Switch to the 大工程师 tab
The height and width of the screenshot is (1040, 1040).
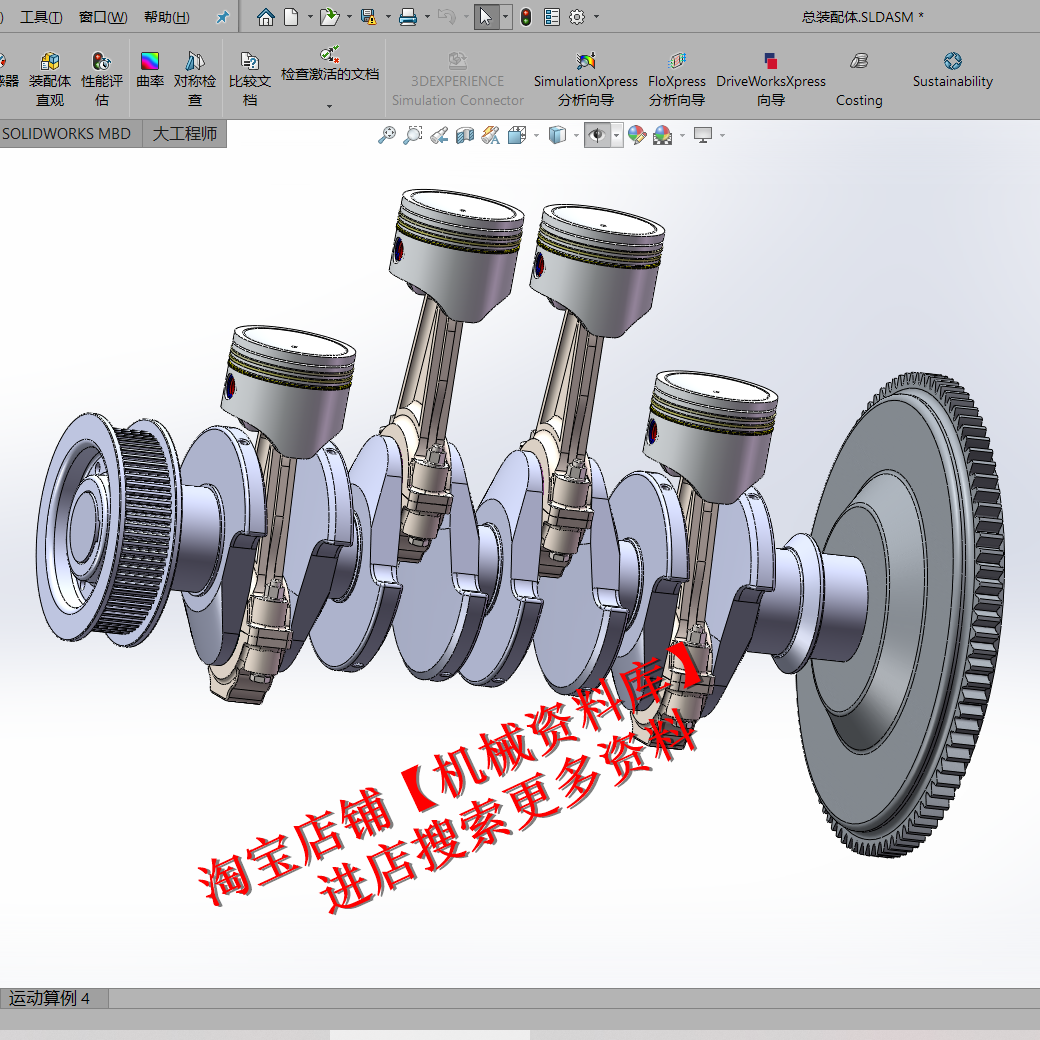(x=184, y=133)
